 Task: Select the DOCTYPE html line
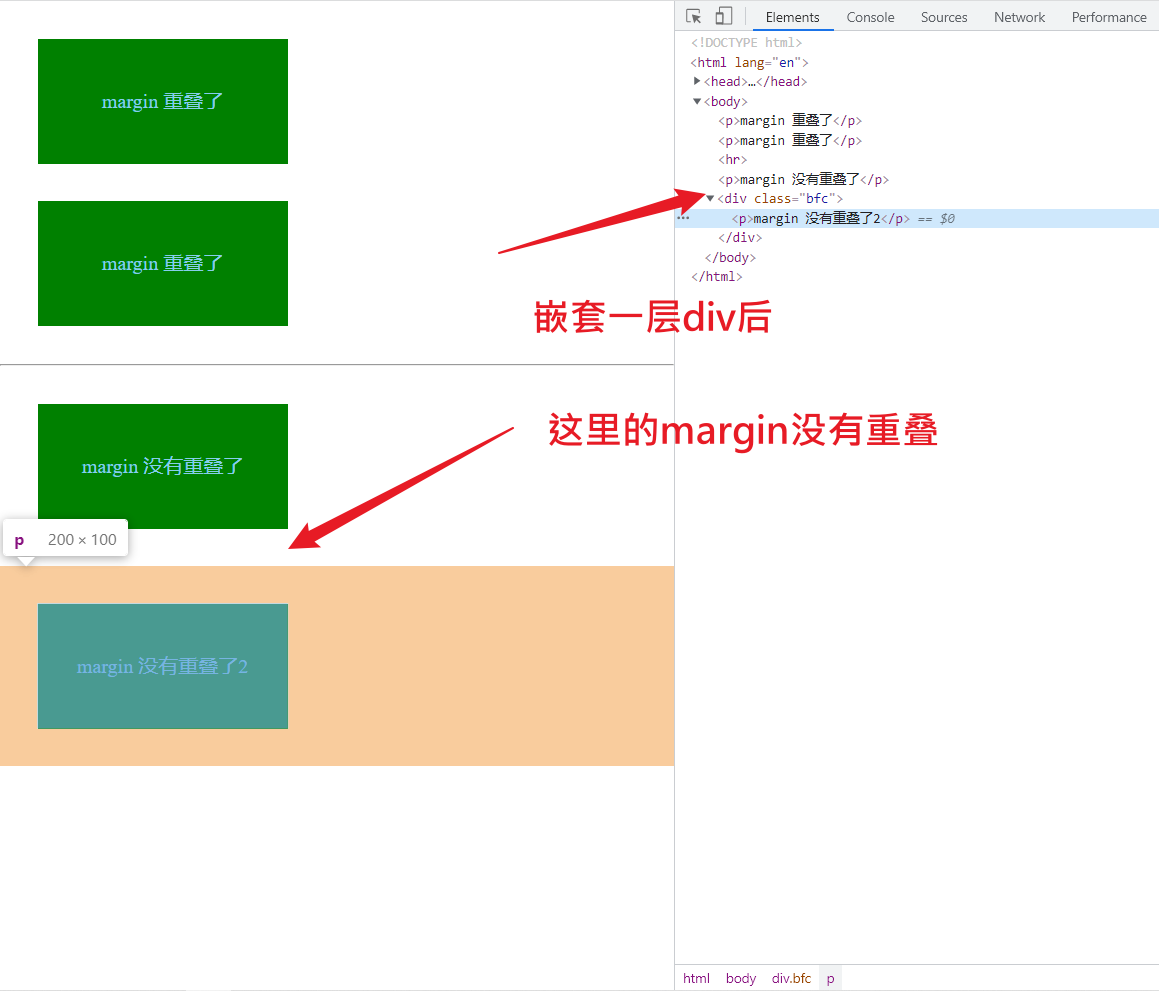pos(747,43)
